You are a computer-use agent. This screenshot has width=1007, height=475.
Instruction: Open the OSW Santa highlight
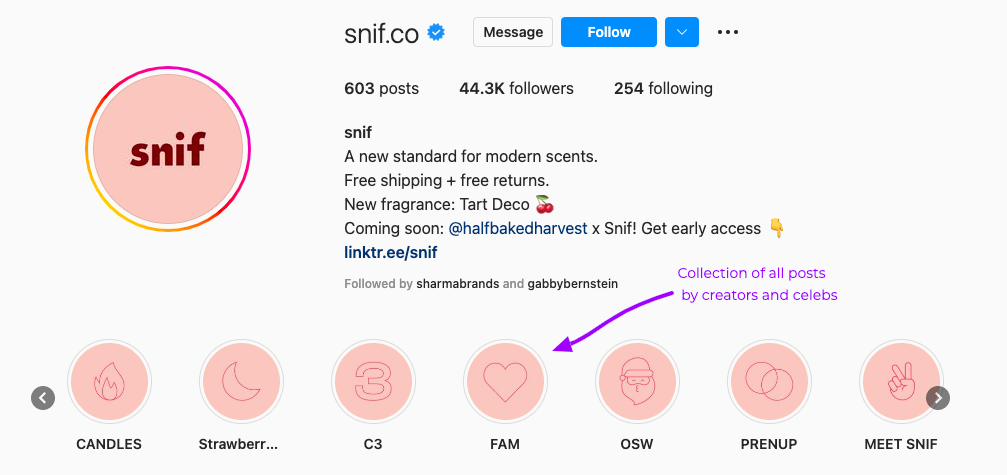click(x=637, y=381)
